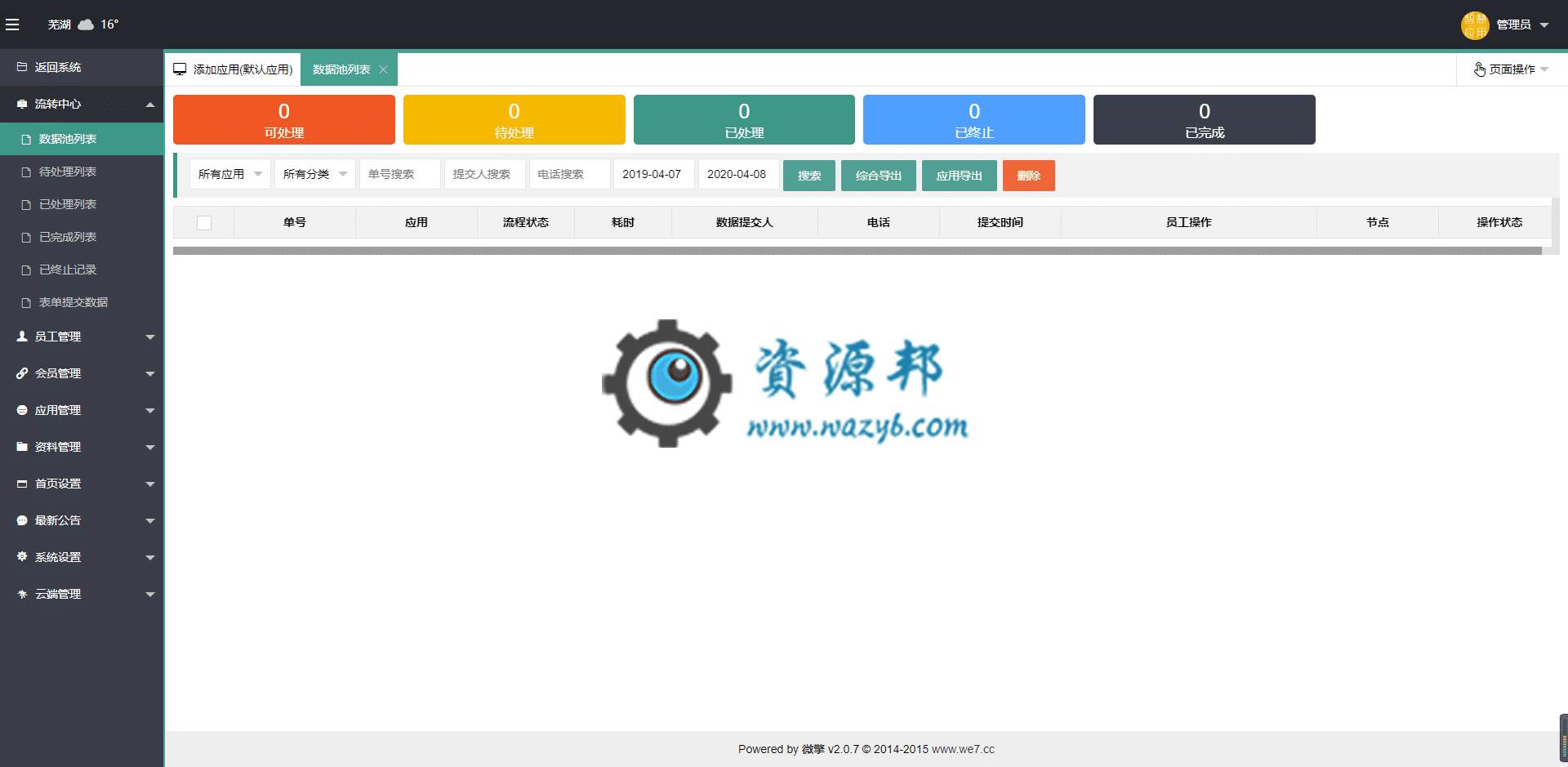
Task: Click the admin avatar icon
Action: tap(1475, 25)
